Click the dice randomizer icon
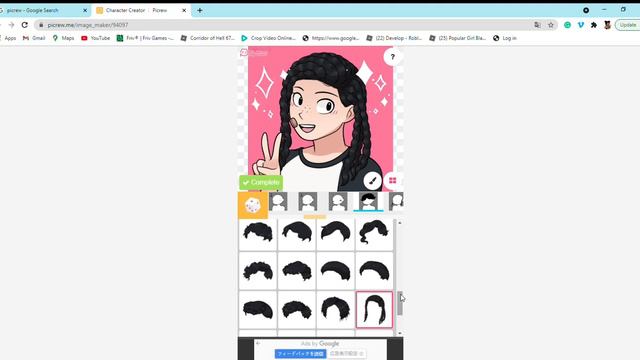This screenshot has height=360, width=640. [x=253, y=205]
